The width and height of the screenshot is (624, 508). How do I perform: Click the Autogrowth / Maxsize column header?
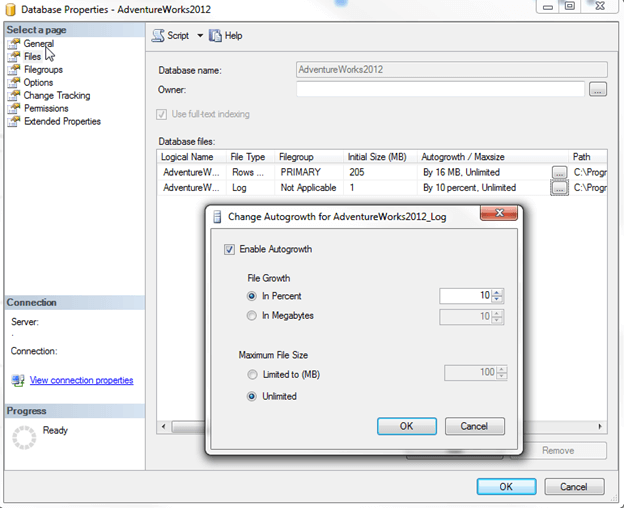point(493,157)
